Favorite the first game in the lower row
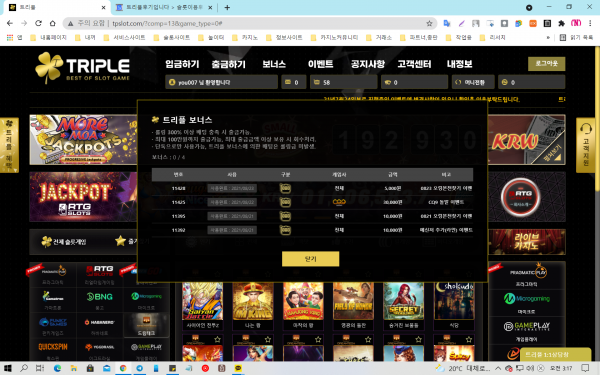 pyautogui.click(x=217, y=339)
